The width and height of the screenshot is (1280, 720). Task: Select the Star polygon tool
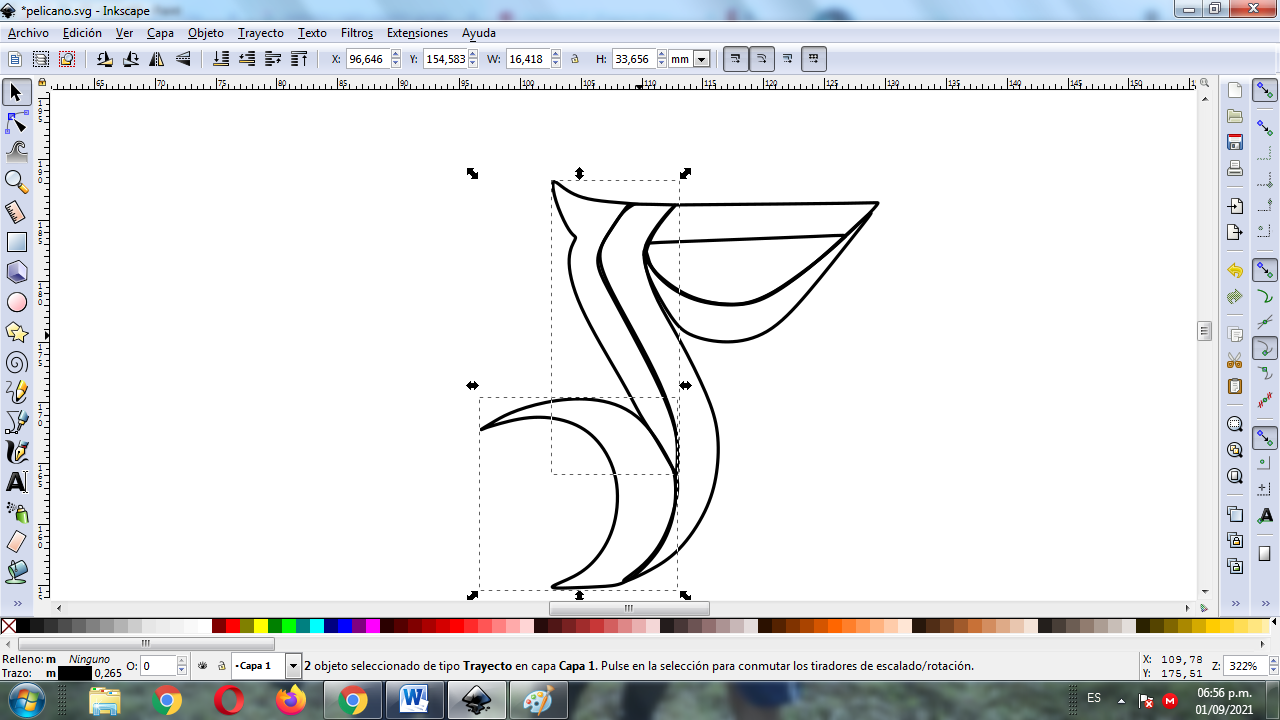[x=16, y=332]
